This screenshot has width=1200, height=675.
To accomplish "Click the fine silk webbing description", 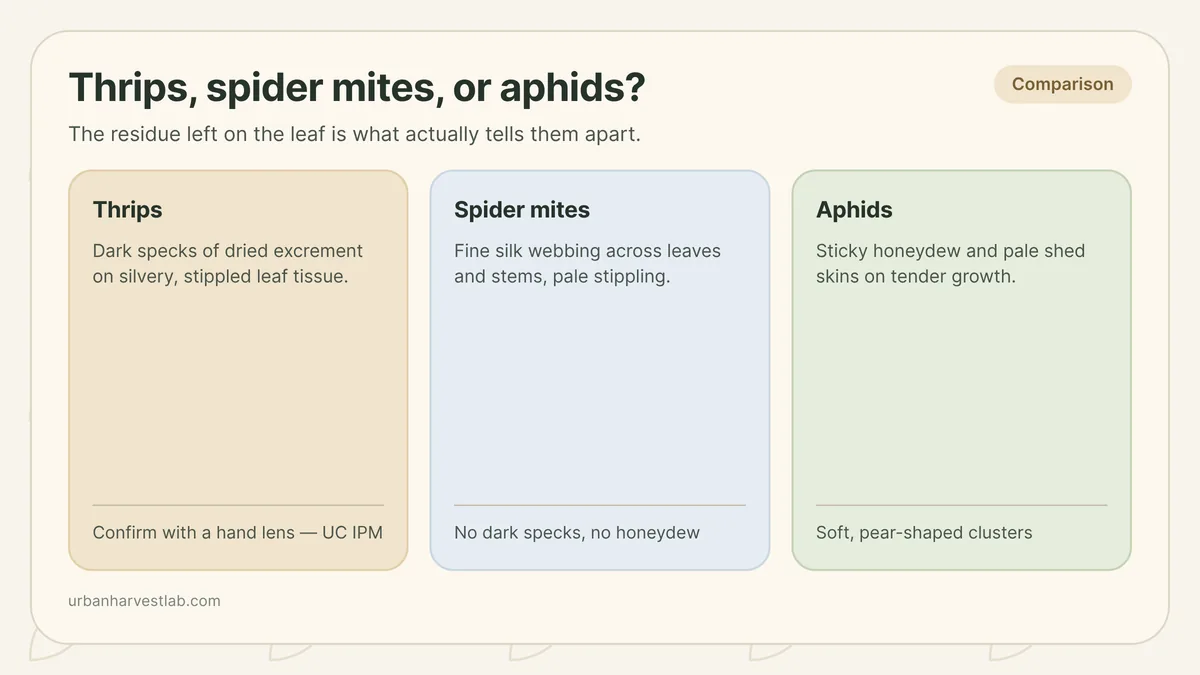I will coord(587,264).
